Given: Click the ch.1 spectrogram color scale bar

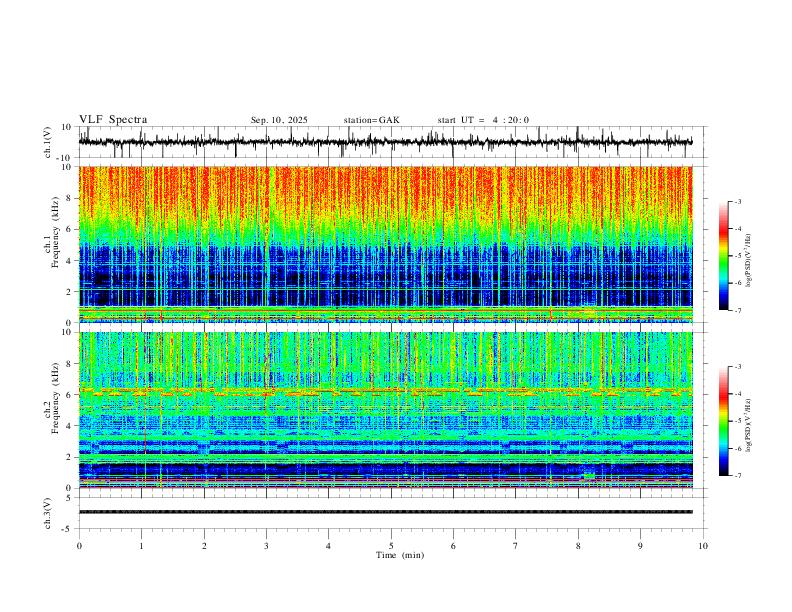Looking at the screenshot, I should (x=723, y=256).
